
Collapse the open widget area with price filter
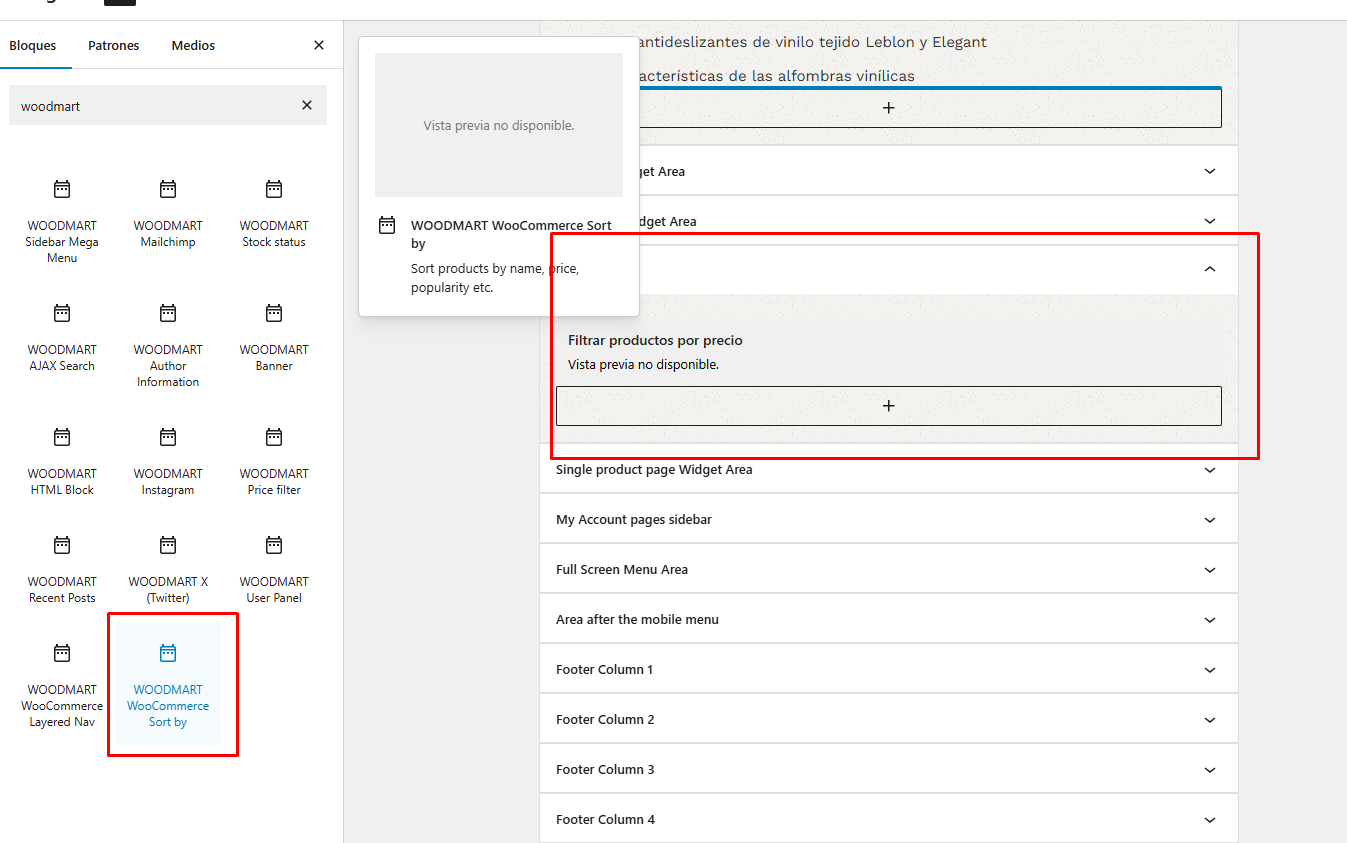coord(1210,269)
